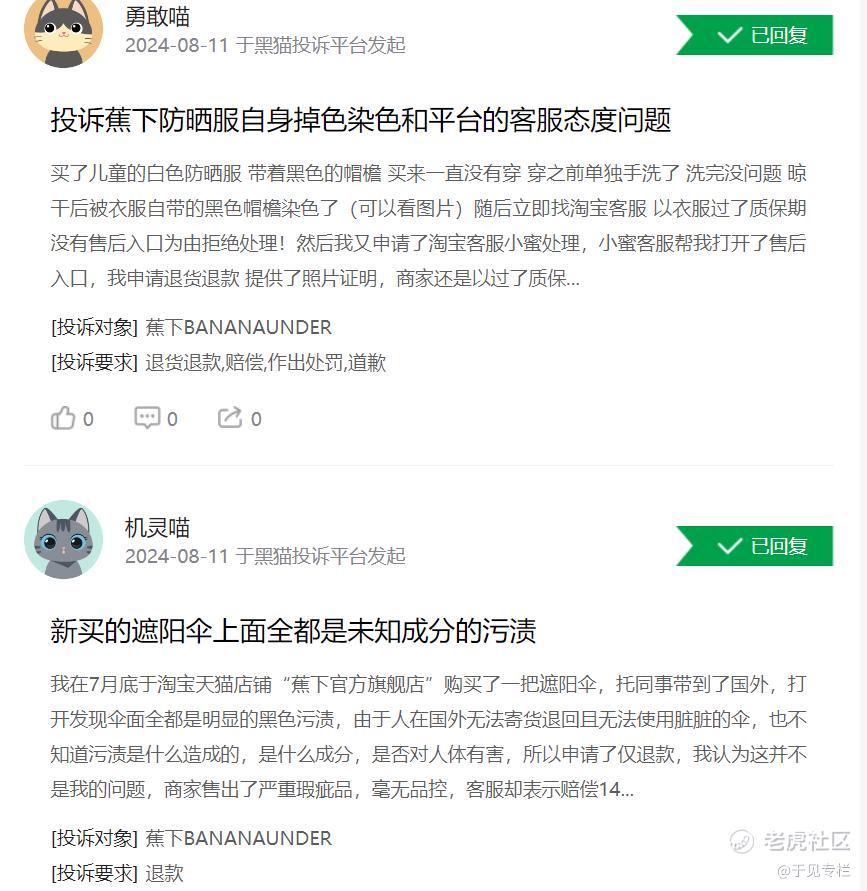Open 勇敢喵's cat avatar
Viewport: 867px width, 891px height.
(63, 30)
